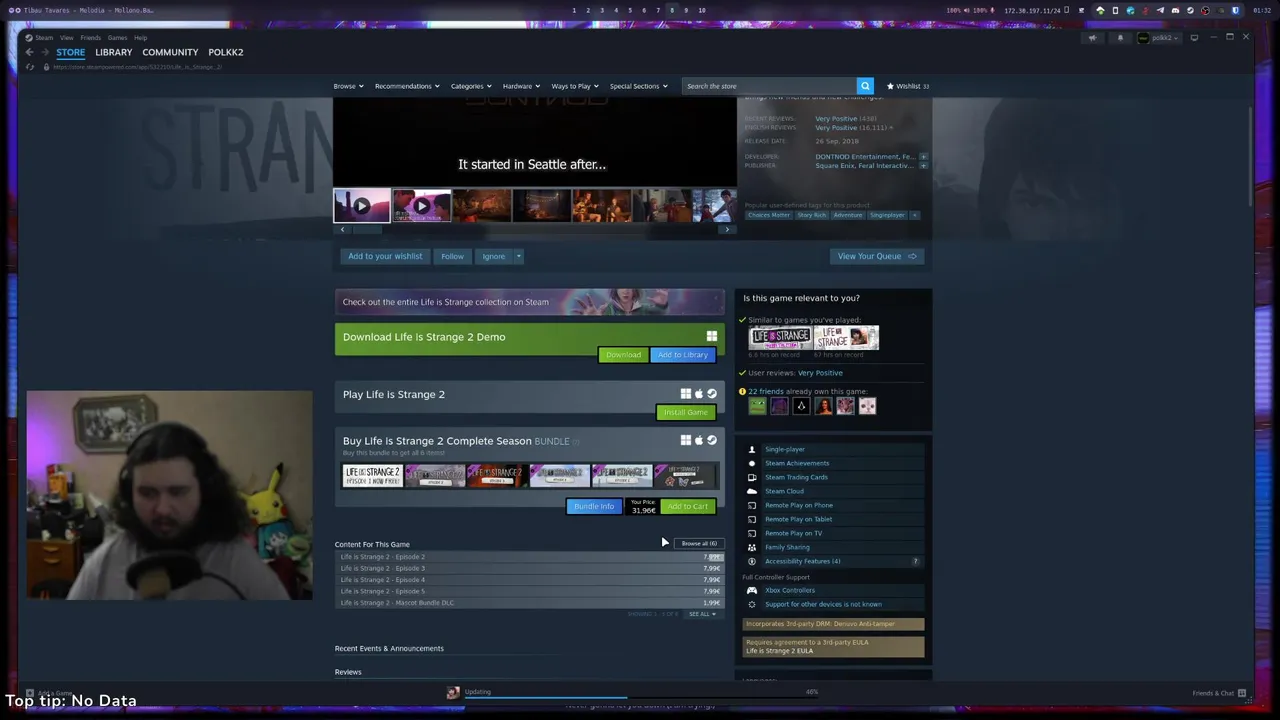1280x720 pixels.
Task: Select the first trailer video thumbnail
Action: click(362, 206)
